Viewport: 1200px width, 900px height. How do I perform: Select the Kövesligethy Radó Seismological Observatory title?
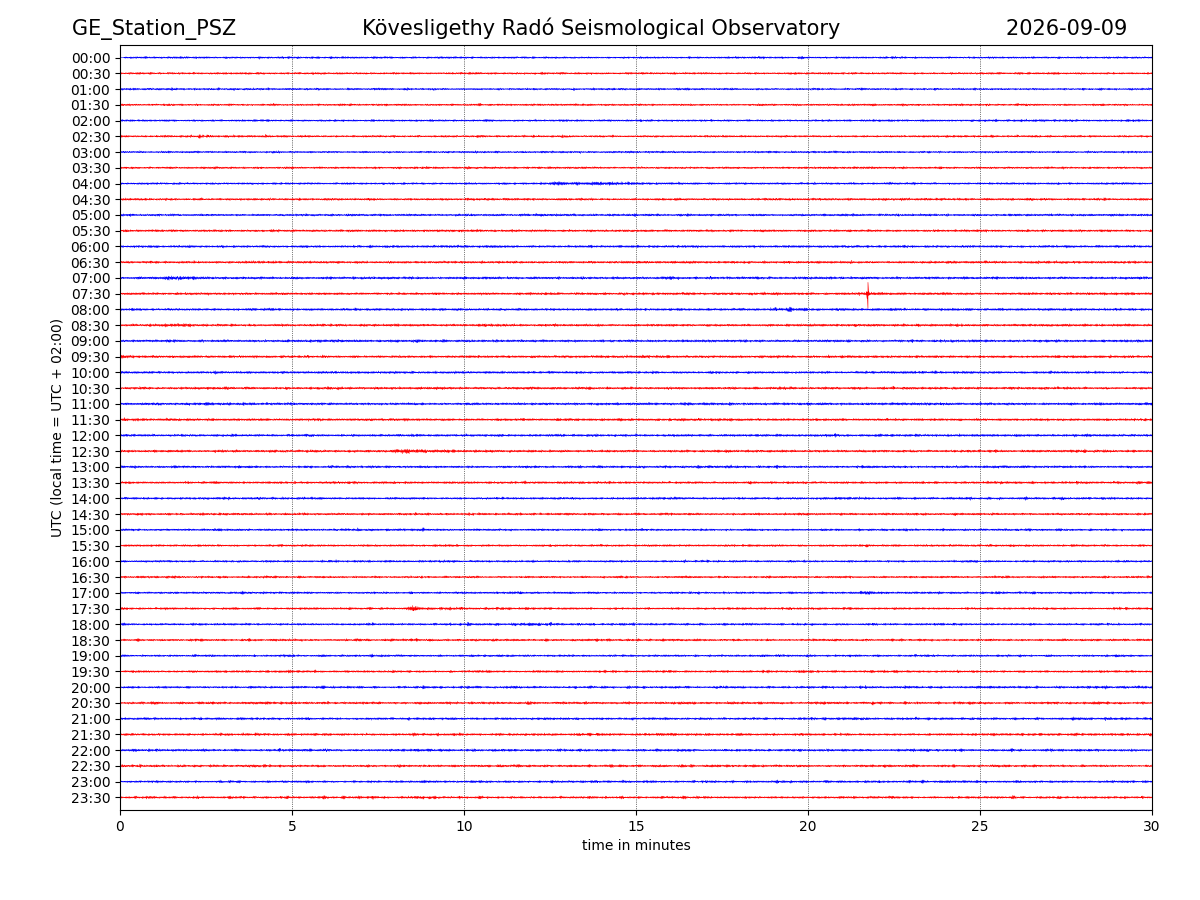point(601,28)
